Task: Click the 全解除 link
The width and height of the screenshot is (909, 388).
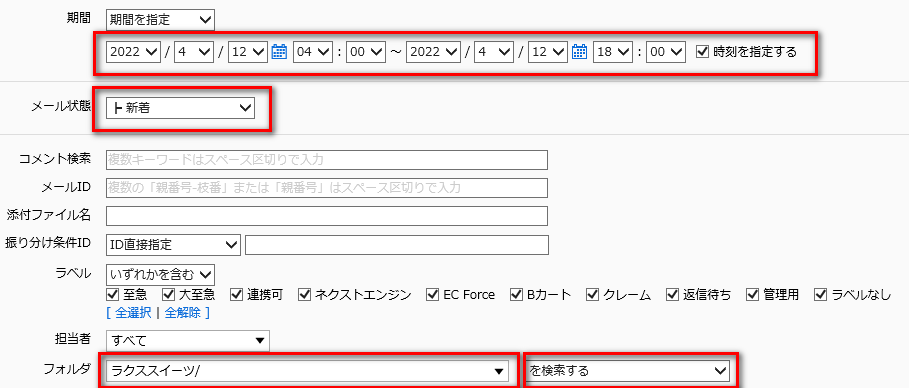Action: 183,313
